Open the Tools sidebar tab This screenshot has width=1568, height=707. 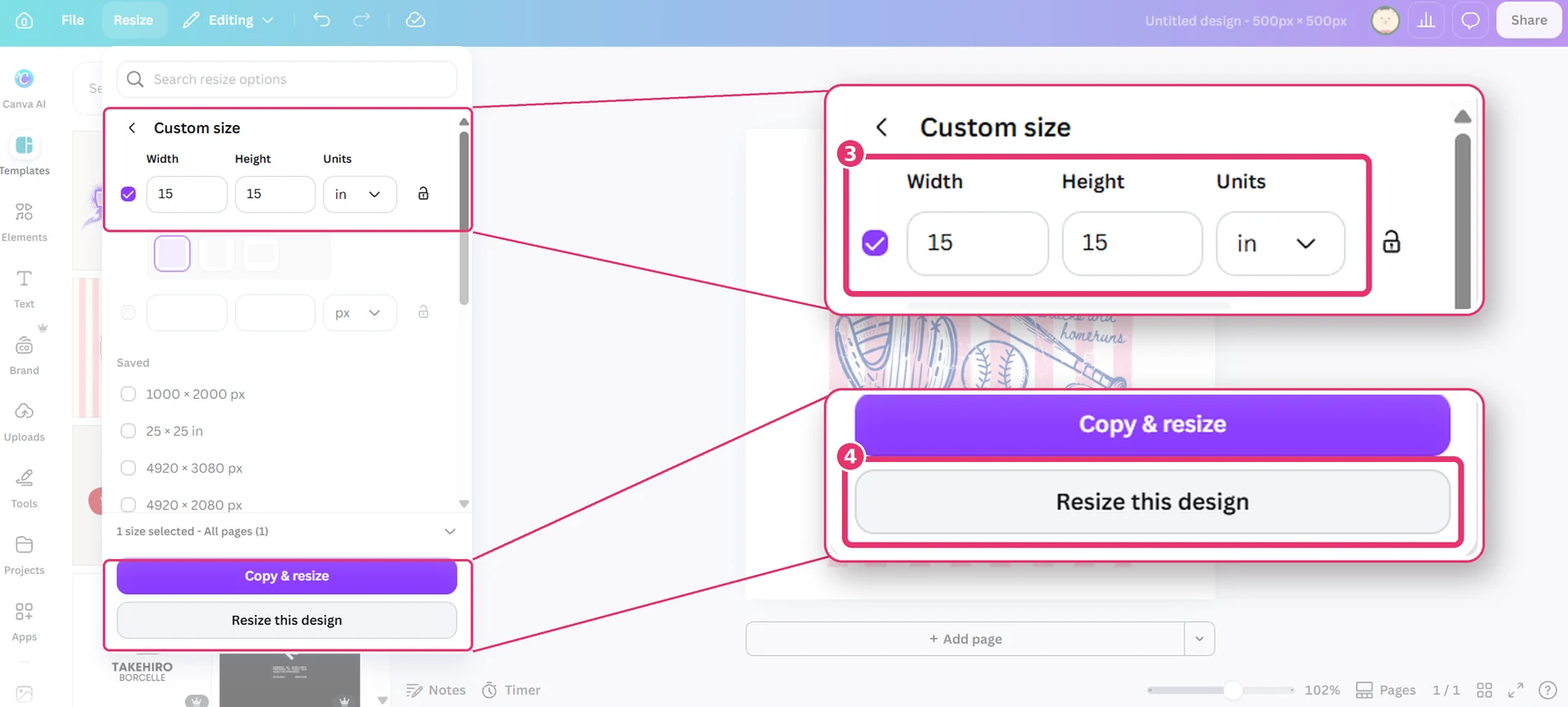pyautogui.click(x=24, y=488)
